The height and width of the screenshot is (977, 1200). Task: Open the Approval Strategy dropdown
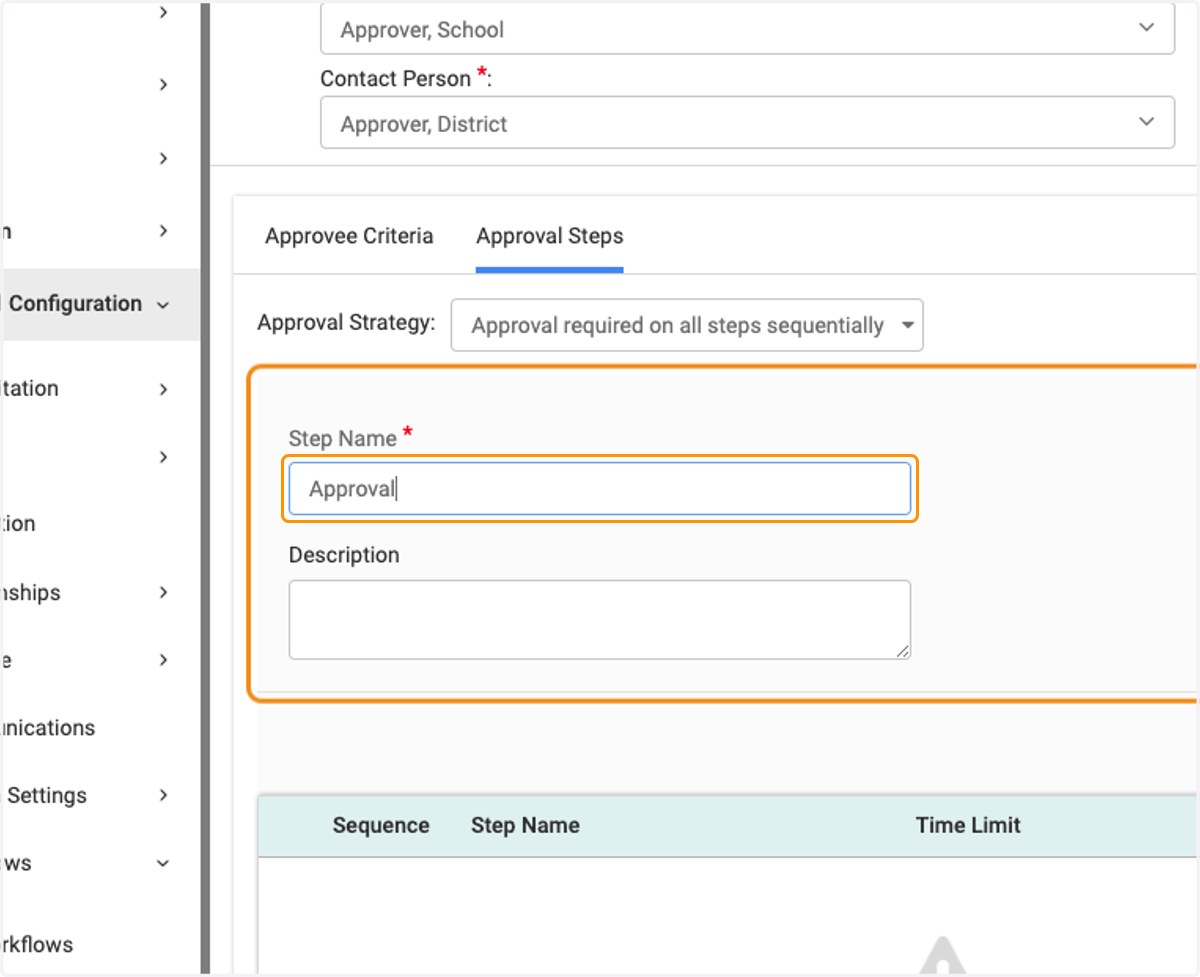687,325
